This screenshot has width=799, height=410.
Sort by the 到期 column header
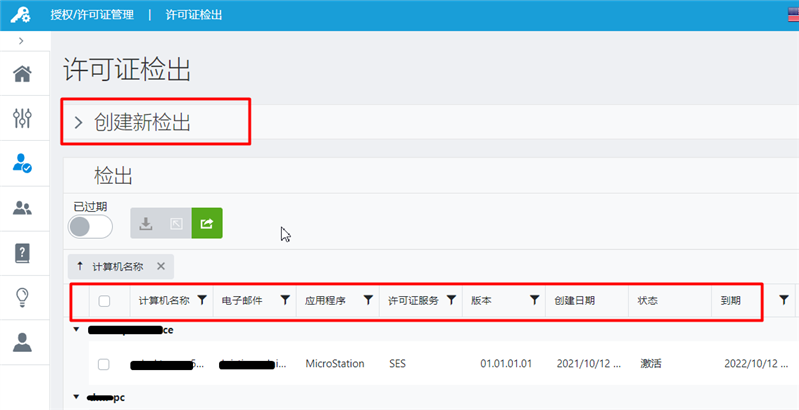tap(731, 300)
